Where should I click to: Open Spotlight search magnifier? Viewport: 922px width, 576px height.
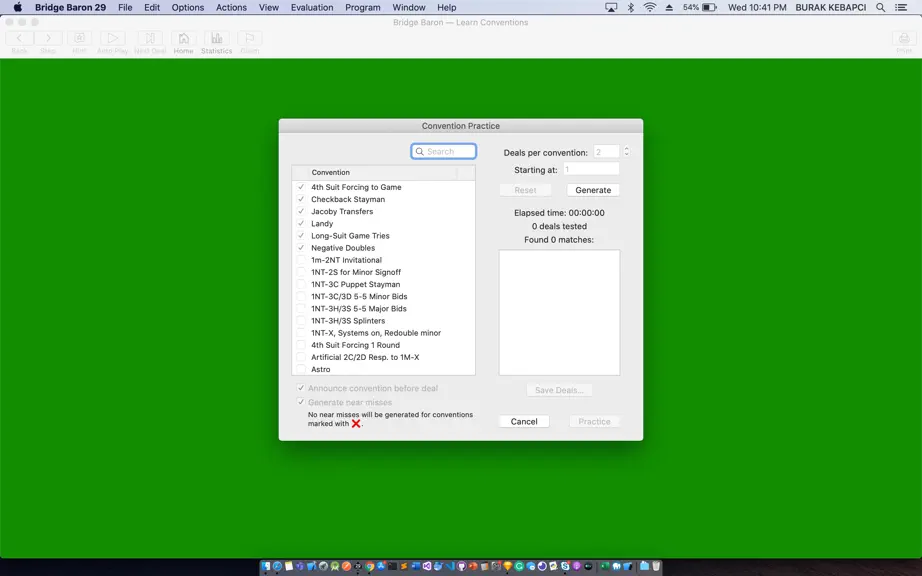880,7
